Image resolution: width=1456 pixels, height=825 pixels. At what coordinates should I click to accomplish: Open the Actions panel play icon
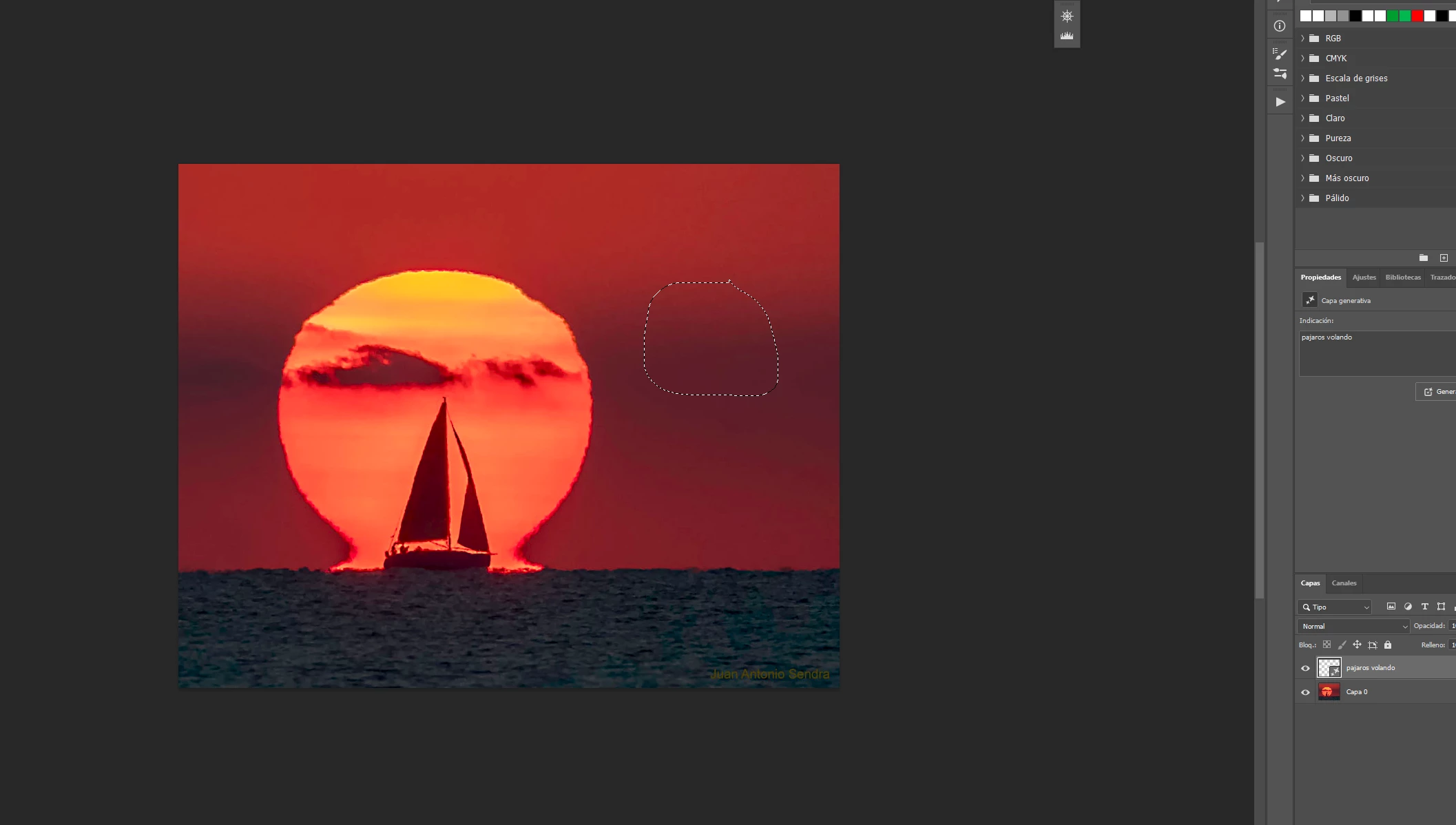point(1280,102)
